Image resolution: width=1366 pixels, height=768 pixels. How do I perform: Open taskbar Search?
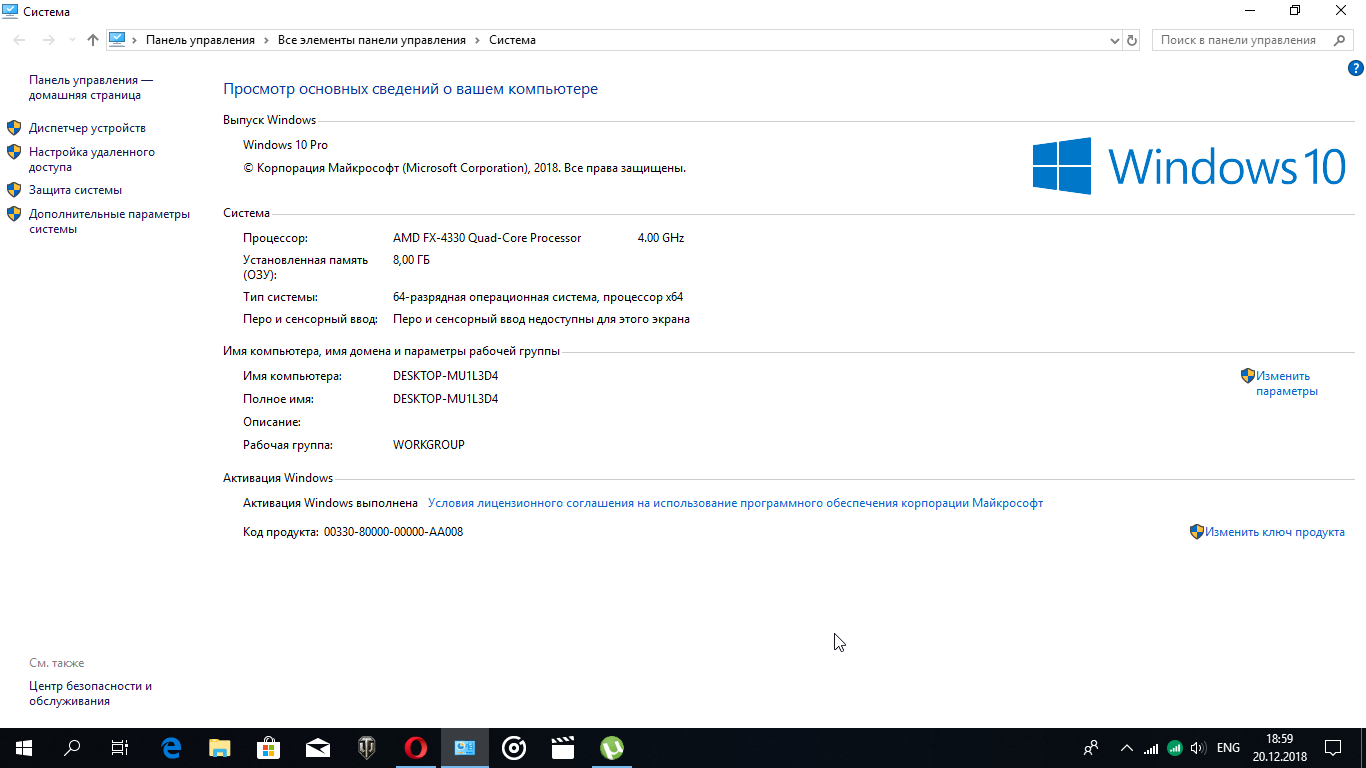(x=72, y=748)
